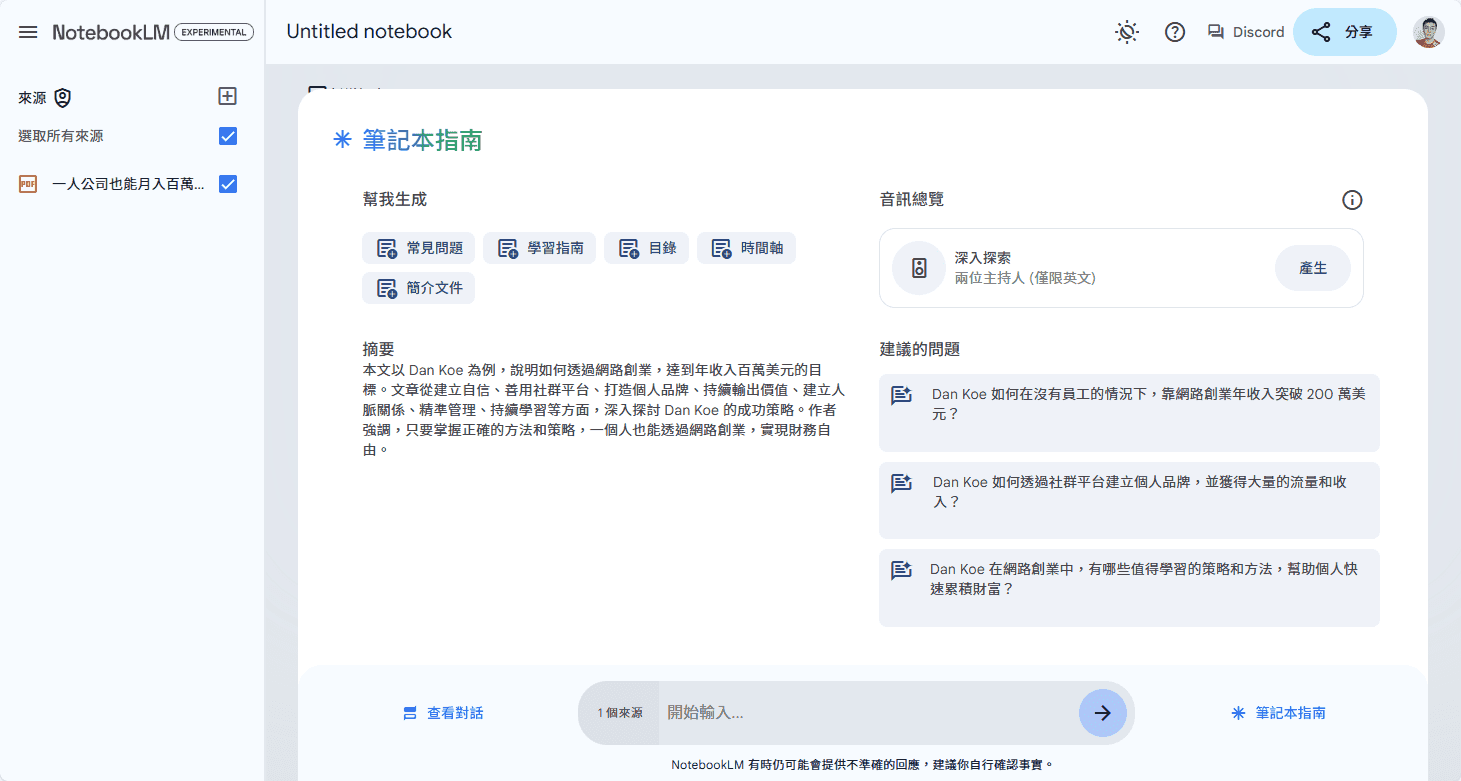The height and width of the screenshot is (781, 1461).
Task: Toggle the select all sources checkbox
Action: [x=228, y=136]
